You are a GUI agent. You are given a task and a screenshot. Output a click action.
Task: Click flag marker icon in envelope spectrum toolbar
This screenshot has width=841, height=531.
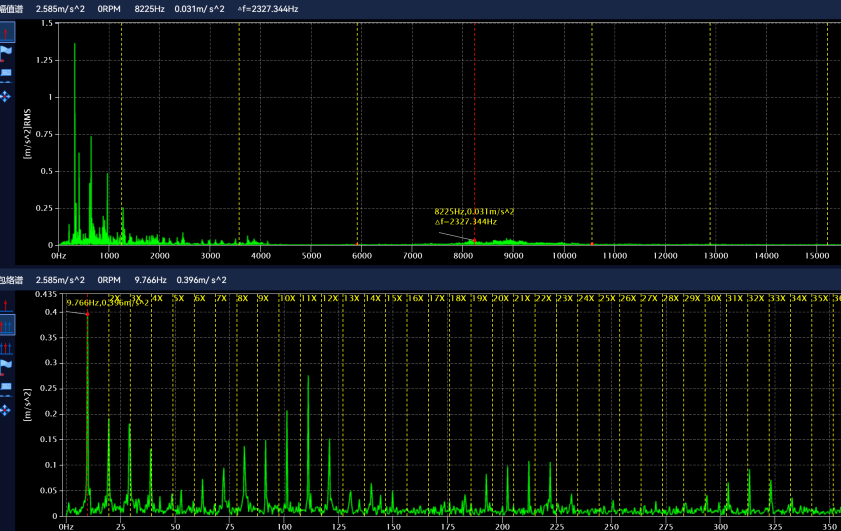(x=7, y=367)
